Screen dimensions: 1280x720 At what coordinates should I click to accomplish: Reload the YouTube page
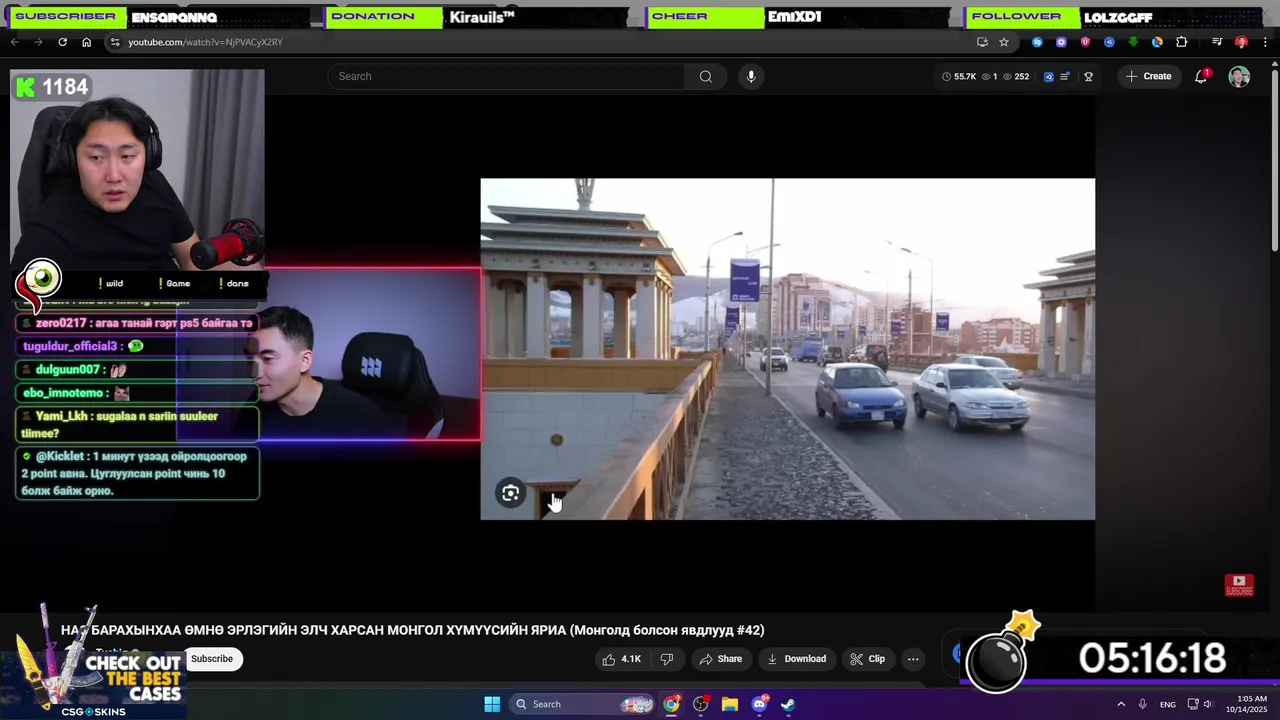click(x=62, y=42)
